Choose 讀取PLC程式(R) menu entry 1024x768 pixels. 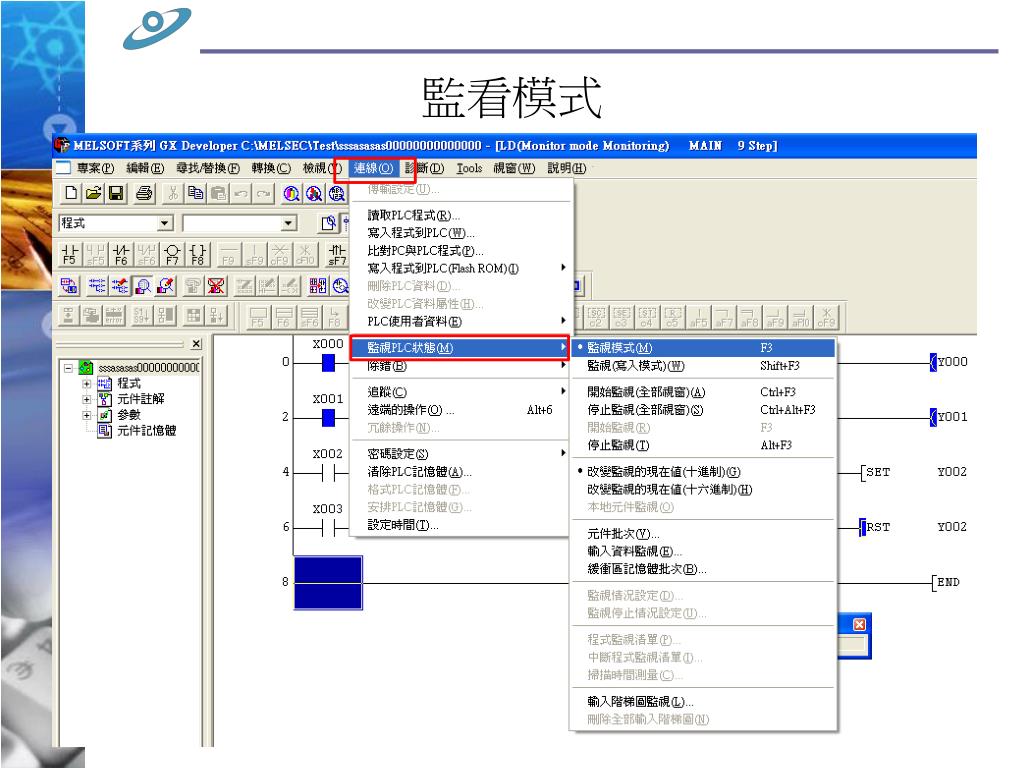460,216
